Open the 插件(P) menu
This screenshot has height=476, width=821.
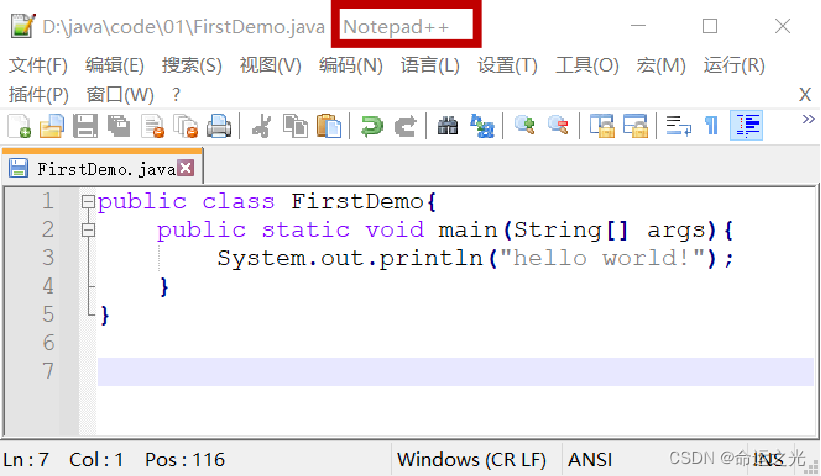point(39,95)
